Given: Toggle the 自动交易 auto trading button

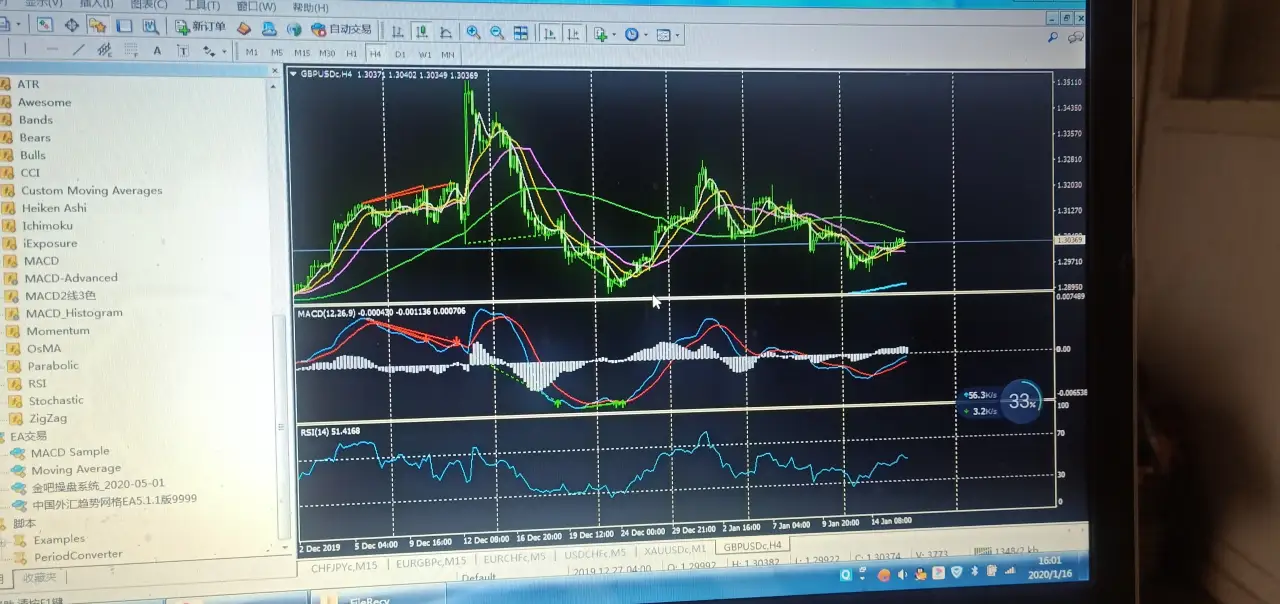Looking at the screenshot, I should [x=341, y=29].
